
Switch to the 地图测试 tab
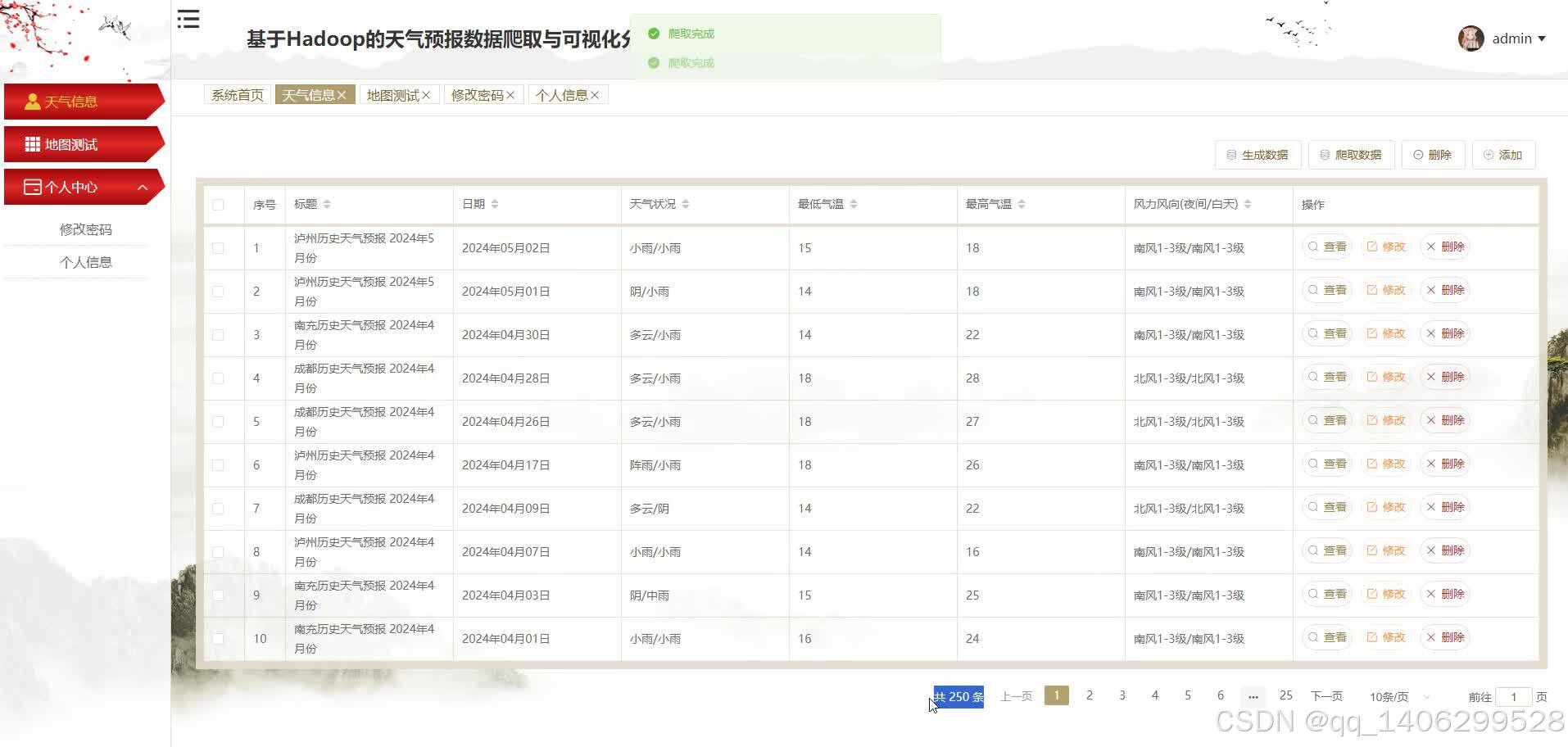pos(392,95)
